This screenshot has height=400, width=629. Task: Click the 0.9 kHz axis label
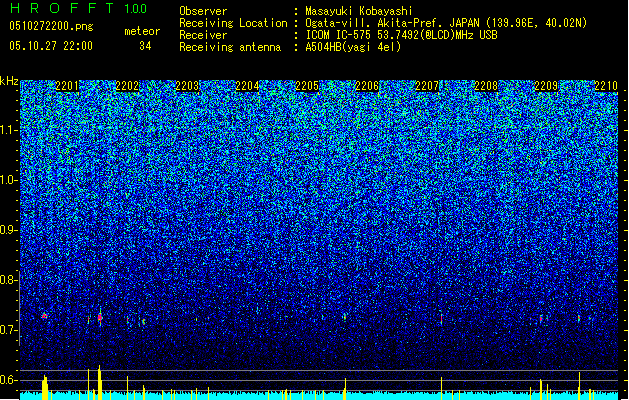[8, 230]
